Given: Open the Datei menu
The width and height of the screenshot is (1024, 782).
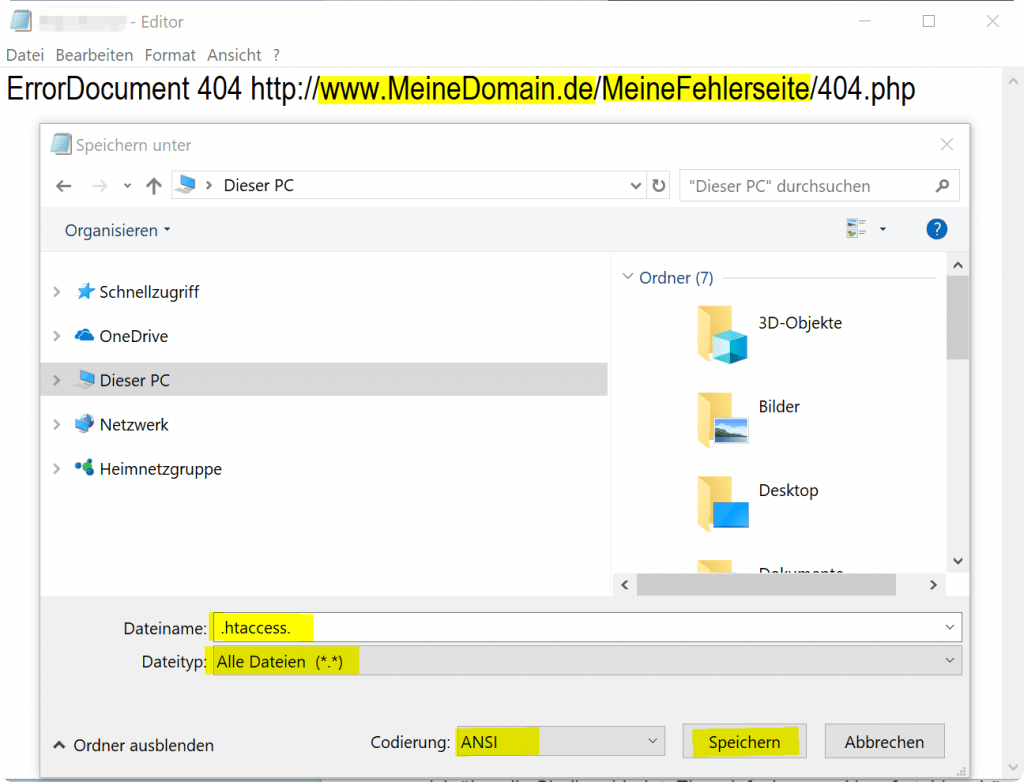Looking at the screenshot, I should tap(25, 55).
